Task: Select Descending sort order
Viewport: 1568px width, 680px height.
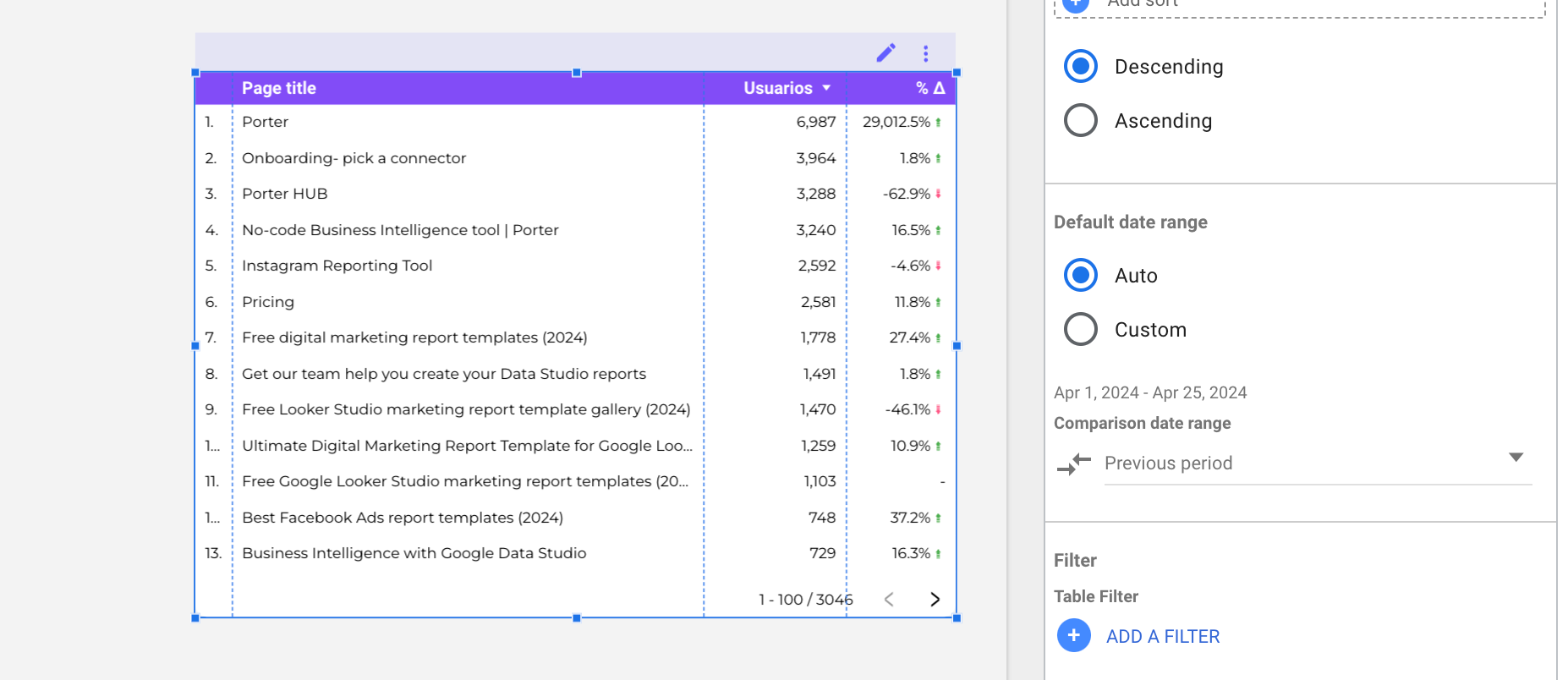Action: [1081, 66]
